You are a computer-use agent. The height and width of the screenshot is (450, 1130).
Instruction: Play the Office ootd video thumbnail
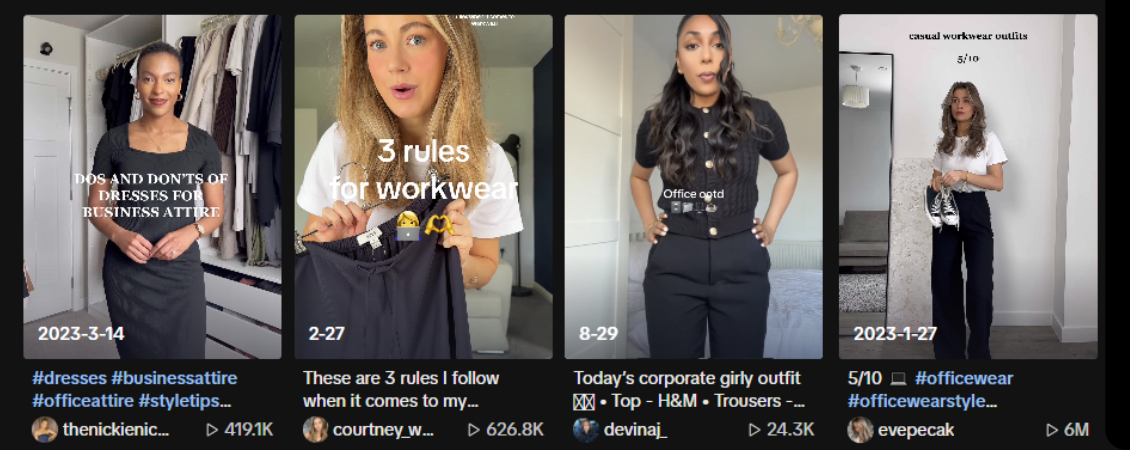(x=693, y=187)
